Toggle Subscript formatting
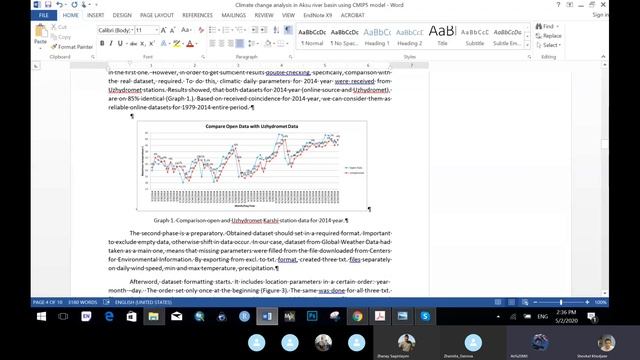640x360 pixels. [x=142, y=43]
